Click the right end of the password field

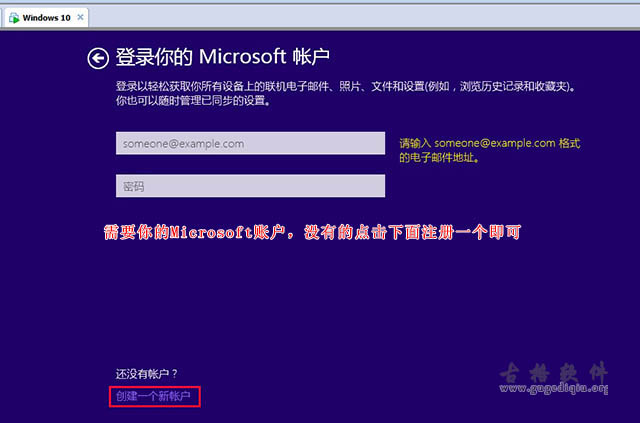[375, 186]
